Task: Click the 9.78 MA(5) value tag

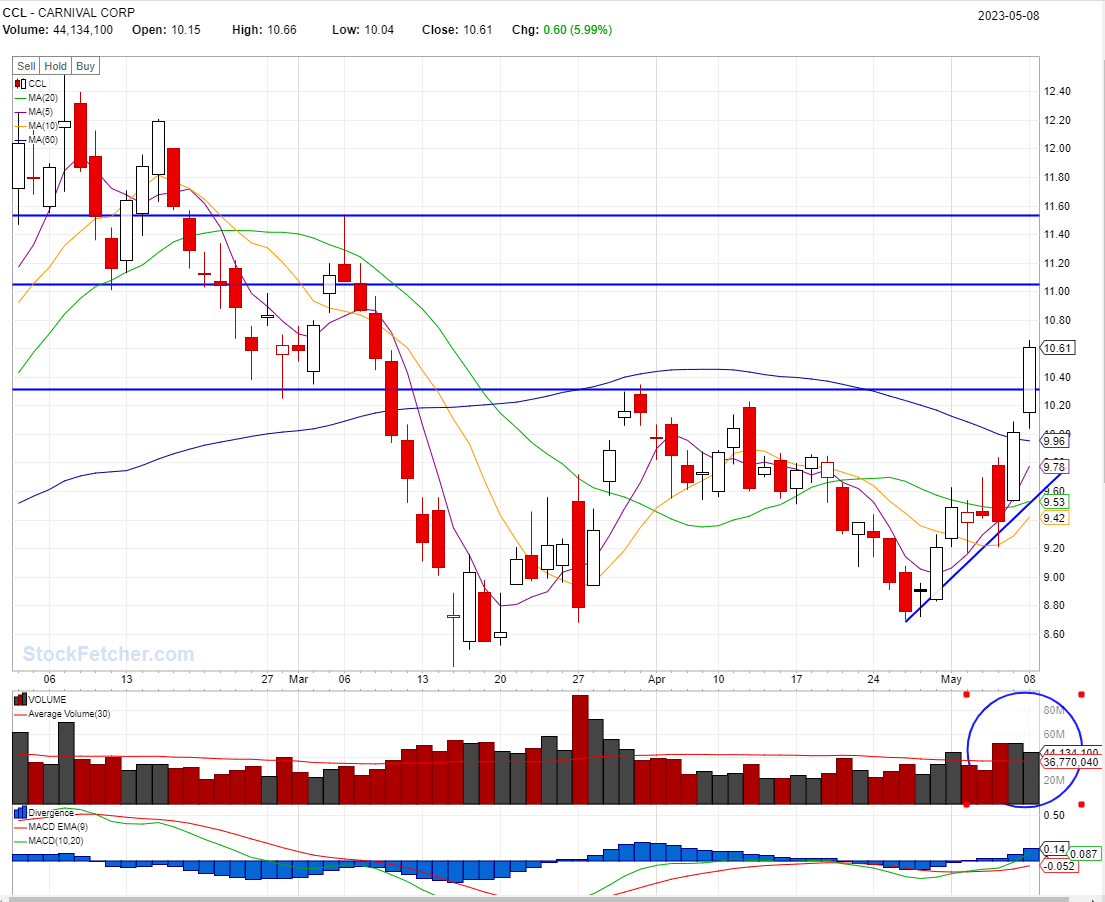Action: [x=1054, y=467]
